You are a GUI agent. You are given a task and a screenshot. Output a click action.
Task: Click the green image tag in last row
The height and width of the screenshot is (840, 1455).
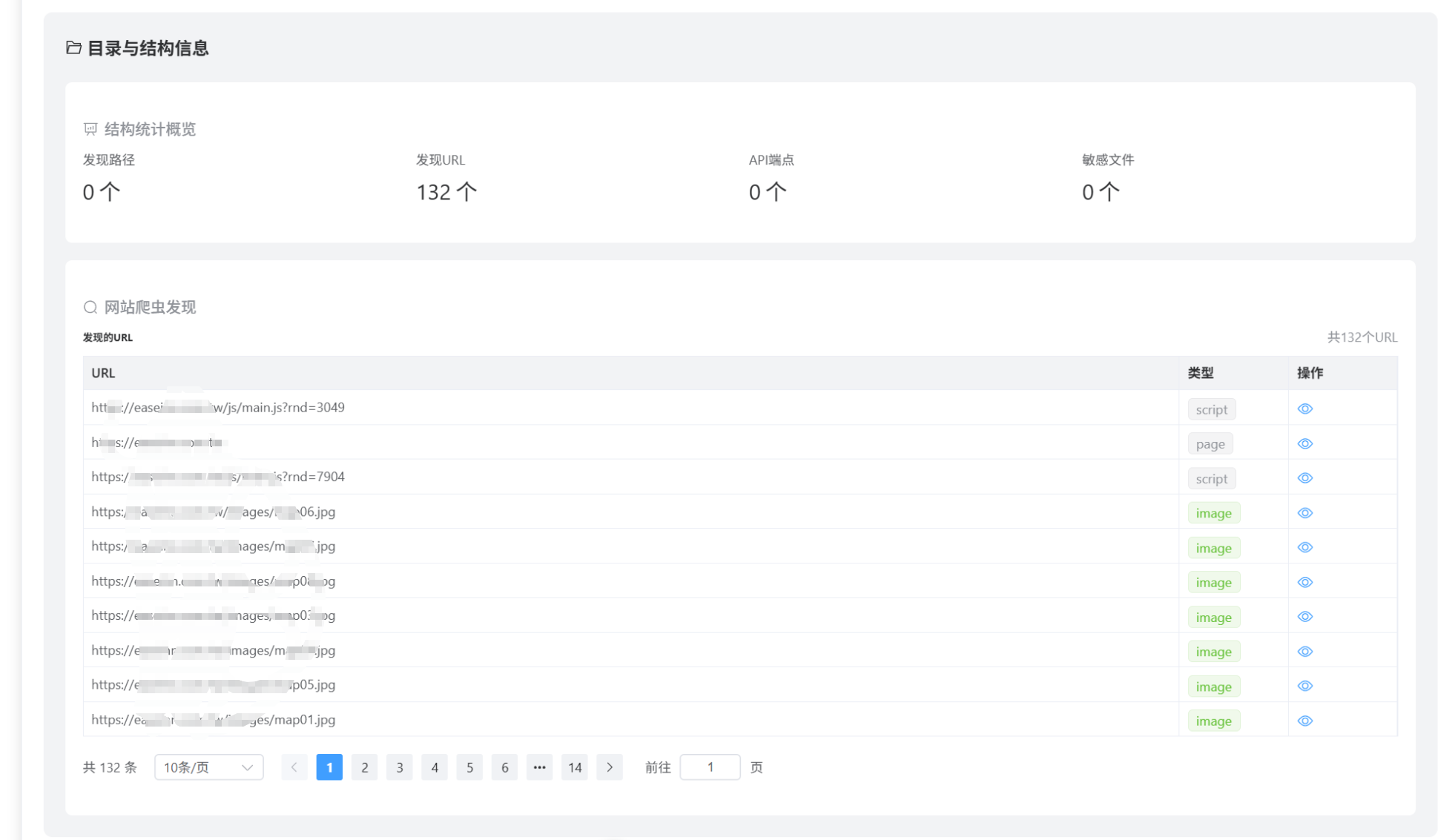click(x=1213, y=721)
